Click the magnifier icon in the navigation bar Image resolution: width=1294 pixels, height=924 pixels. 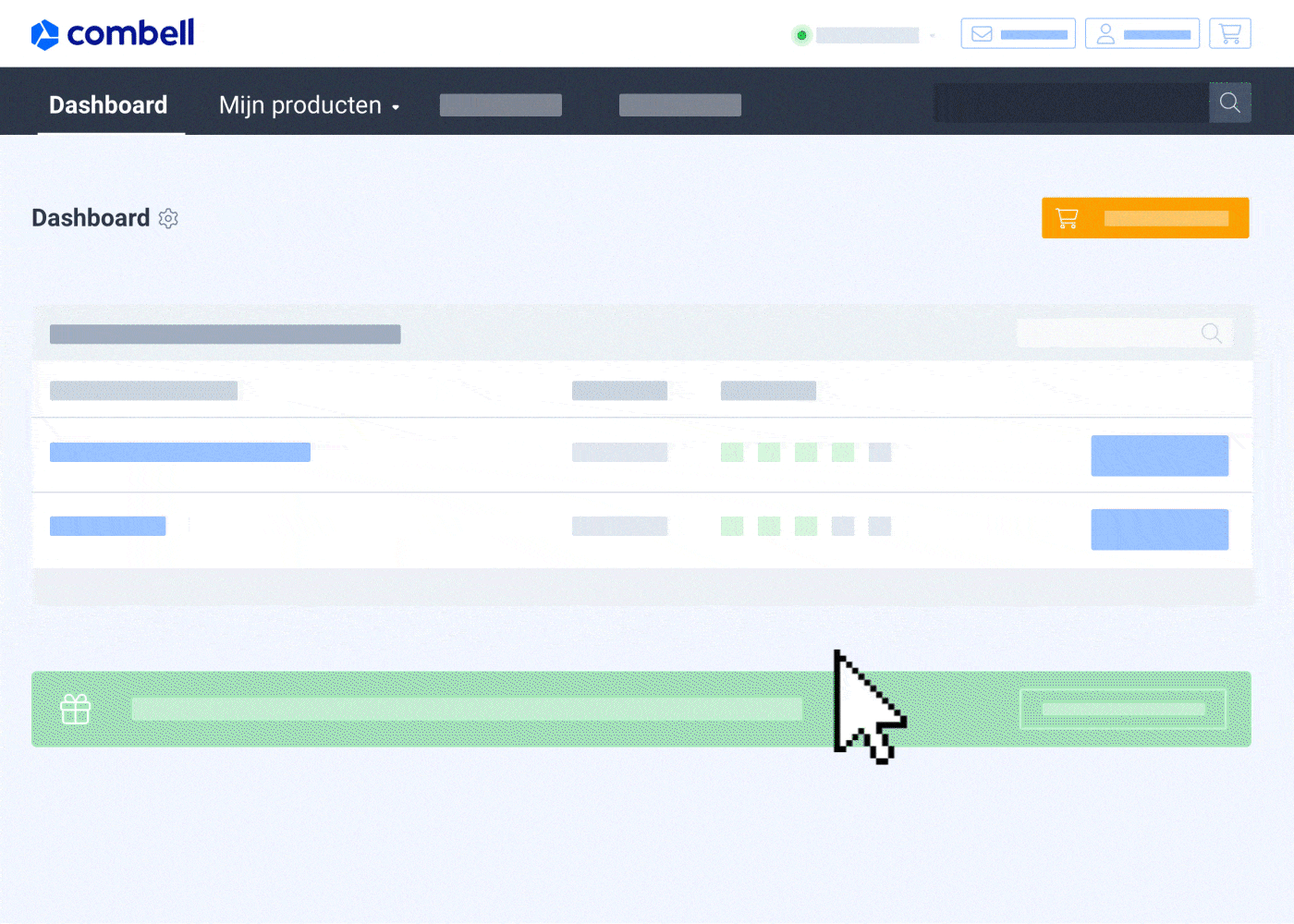coord(1230,103)
